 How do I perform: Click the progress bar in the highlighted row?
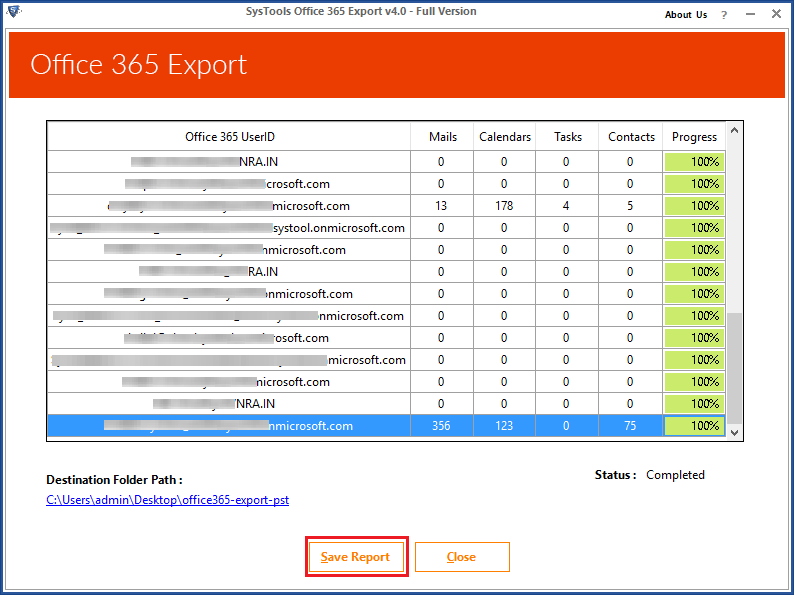coord(694,426)
